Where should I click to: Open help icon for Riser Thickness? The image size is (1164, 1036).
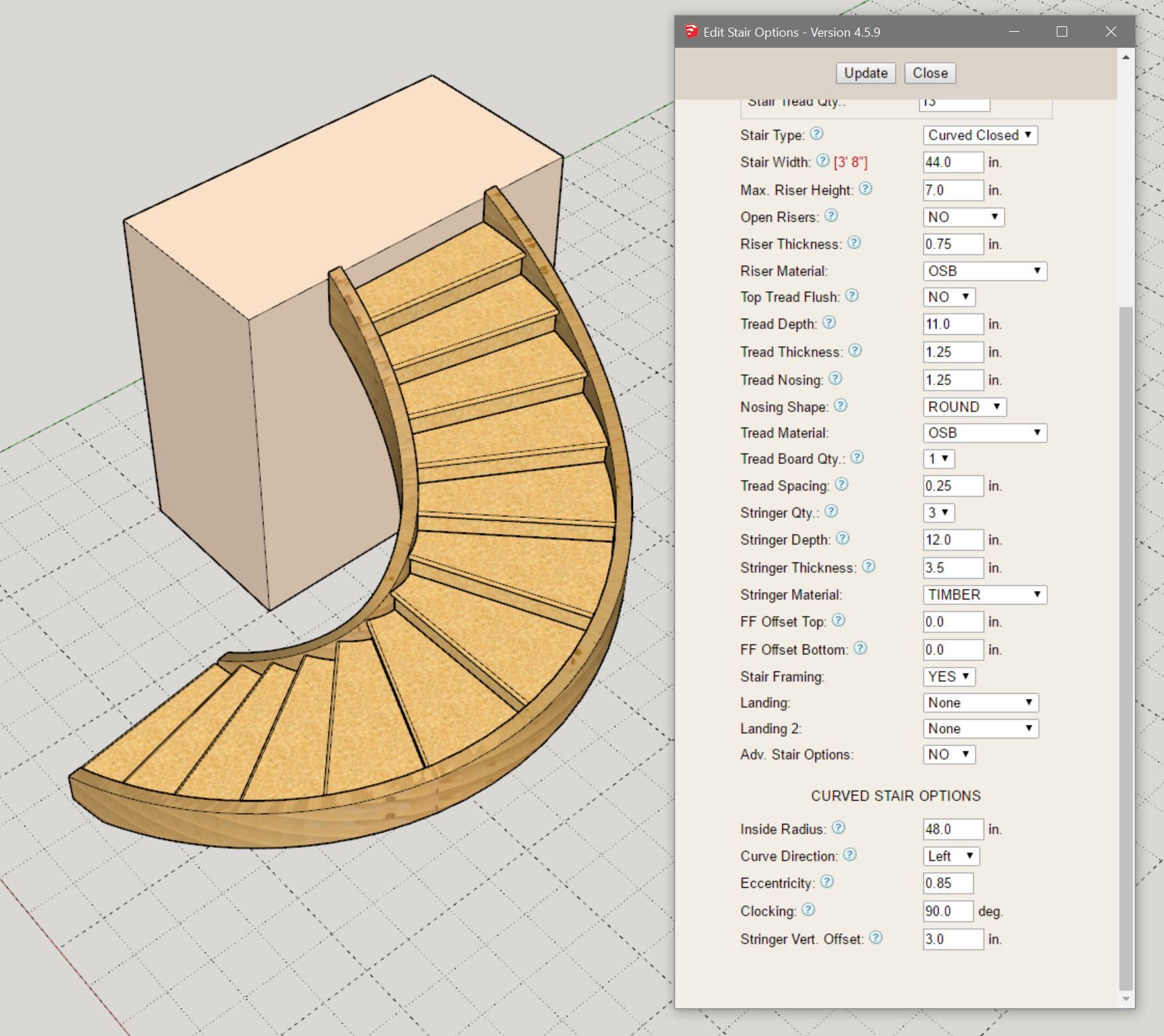pyautogui.click(x=854, y=242)
